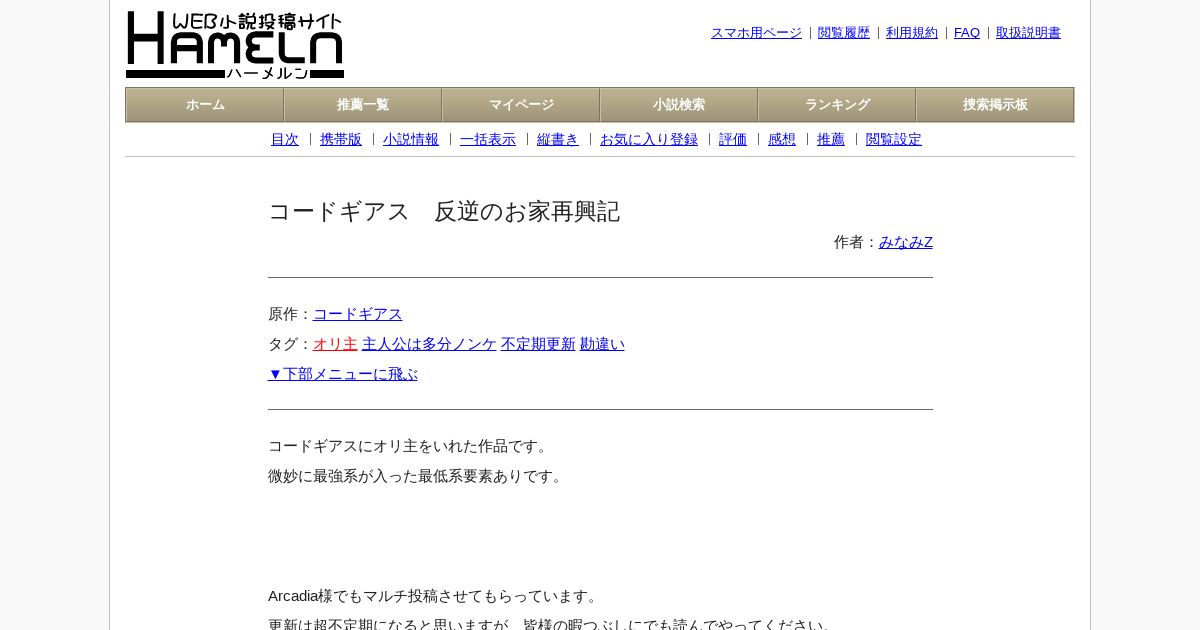Screen dimensions: 1200x630
Task: Open the 小説検索 tab
Action: coord(679,105)
